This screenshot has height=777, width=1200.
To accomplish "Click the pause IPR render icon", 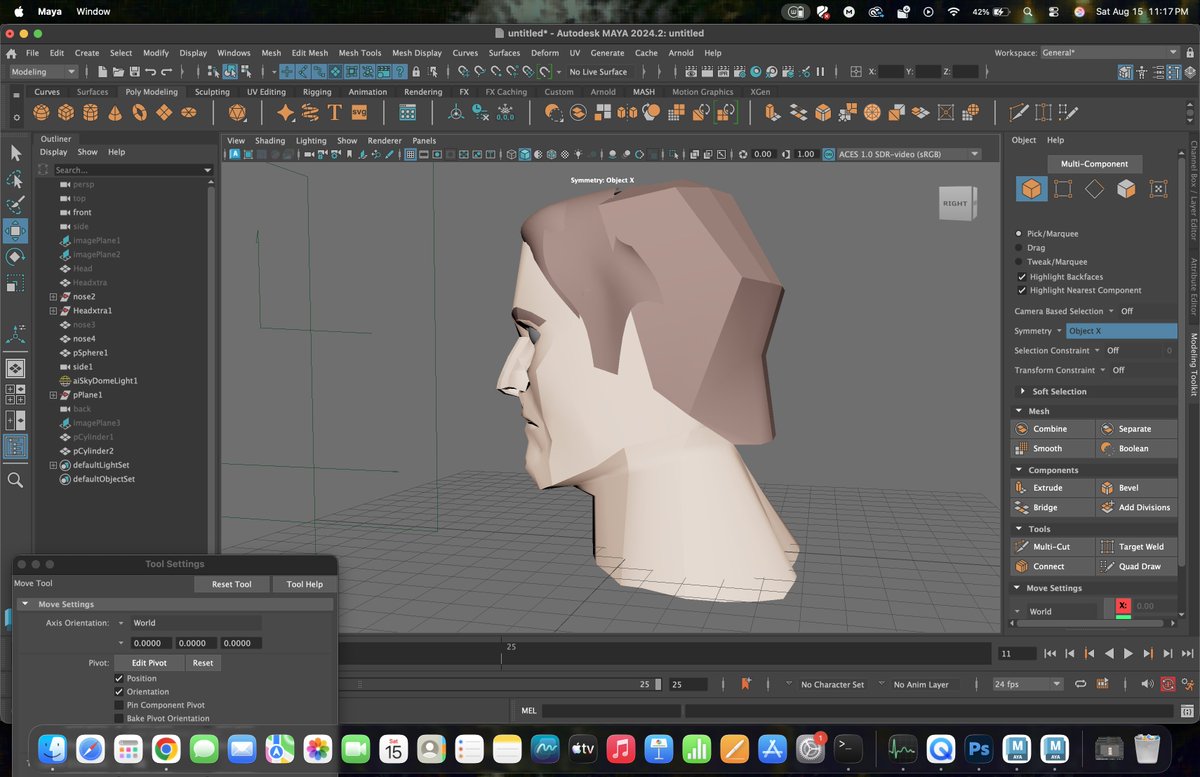I will [820, 72].
